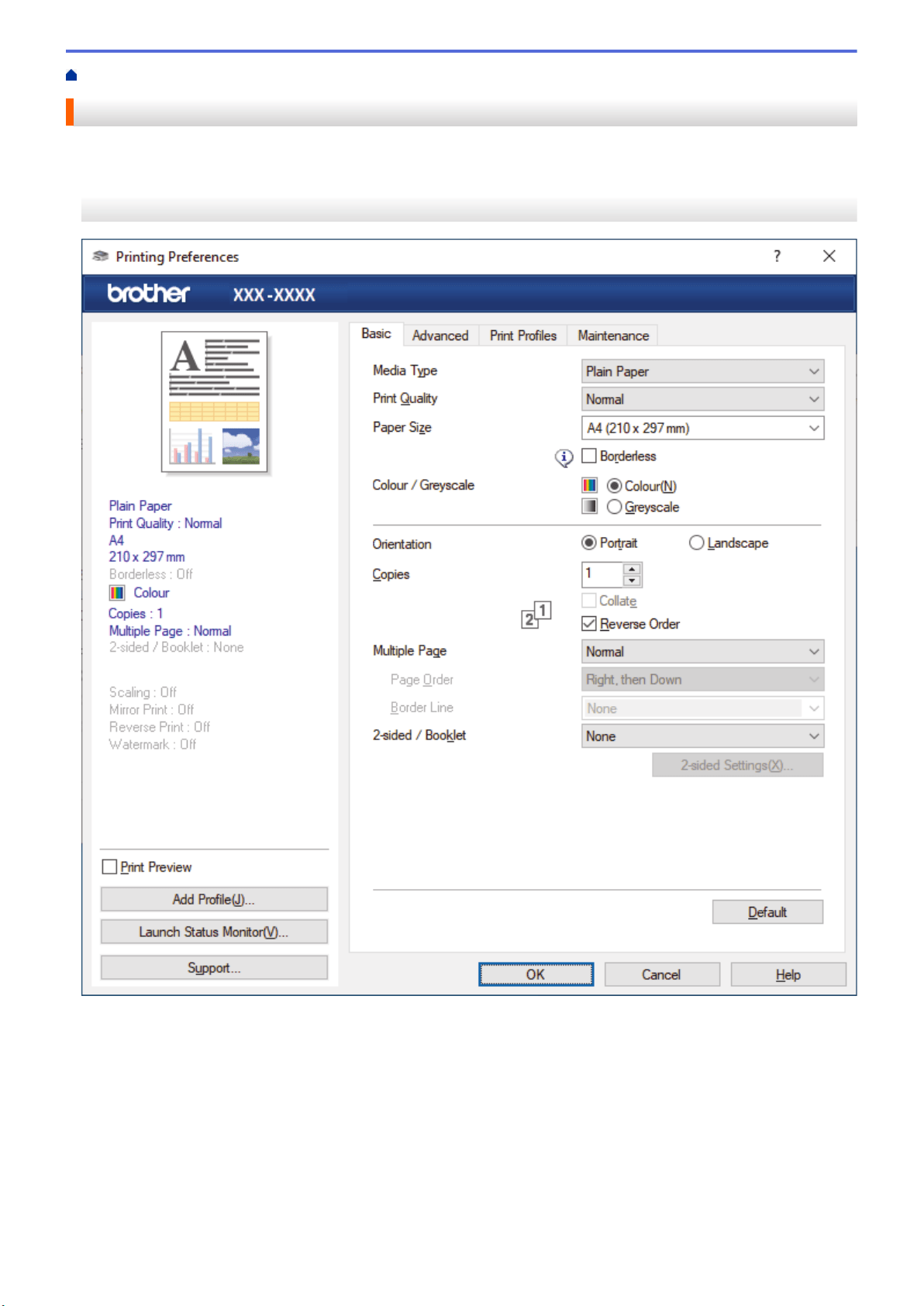Viewport: 924px width, 1306px height.
Task: Uncheck the Reverse Order checkbox
Action: click(589, 623)
